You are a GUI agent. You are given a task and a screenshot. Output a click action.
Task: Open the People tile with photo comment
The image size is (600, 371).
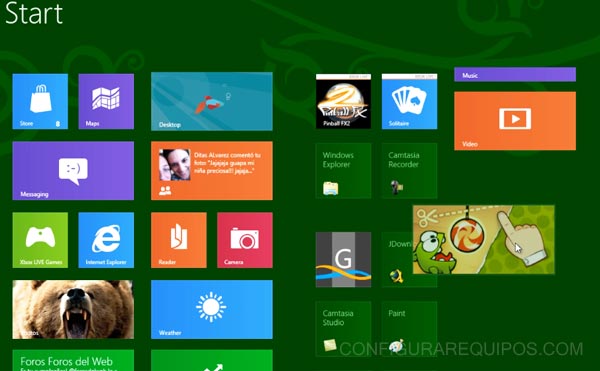(212, 171)
